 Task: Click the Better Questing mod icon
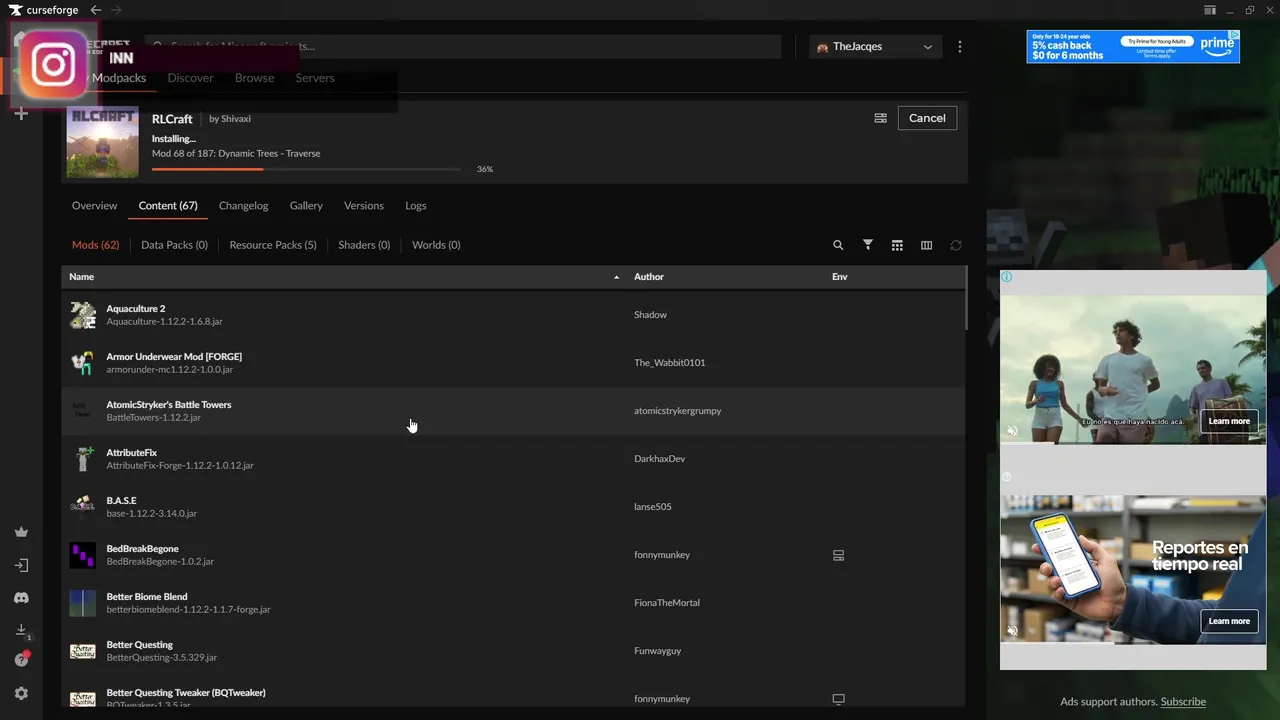click(82, 651)
